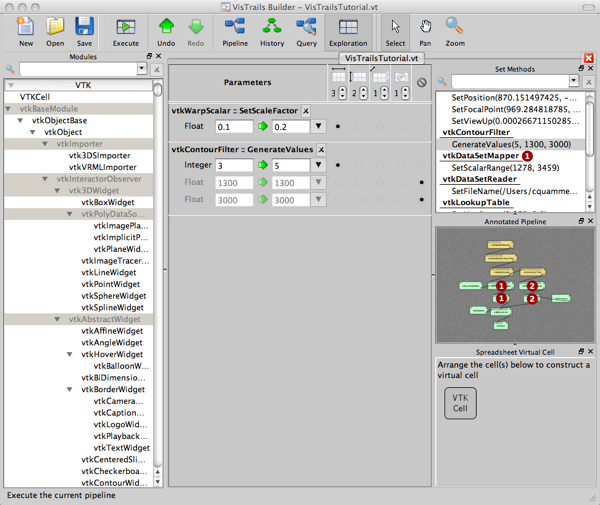Screen dimensions: 600x505
Task: Select skip radio for SetScaleFactor Float
Action: point(422,126)
